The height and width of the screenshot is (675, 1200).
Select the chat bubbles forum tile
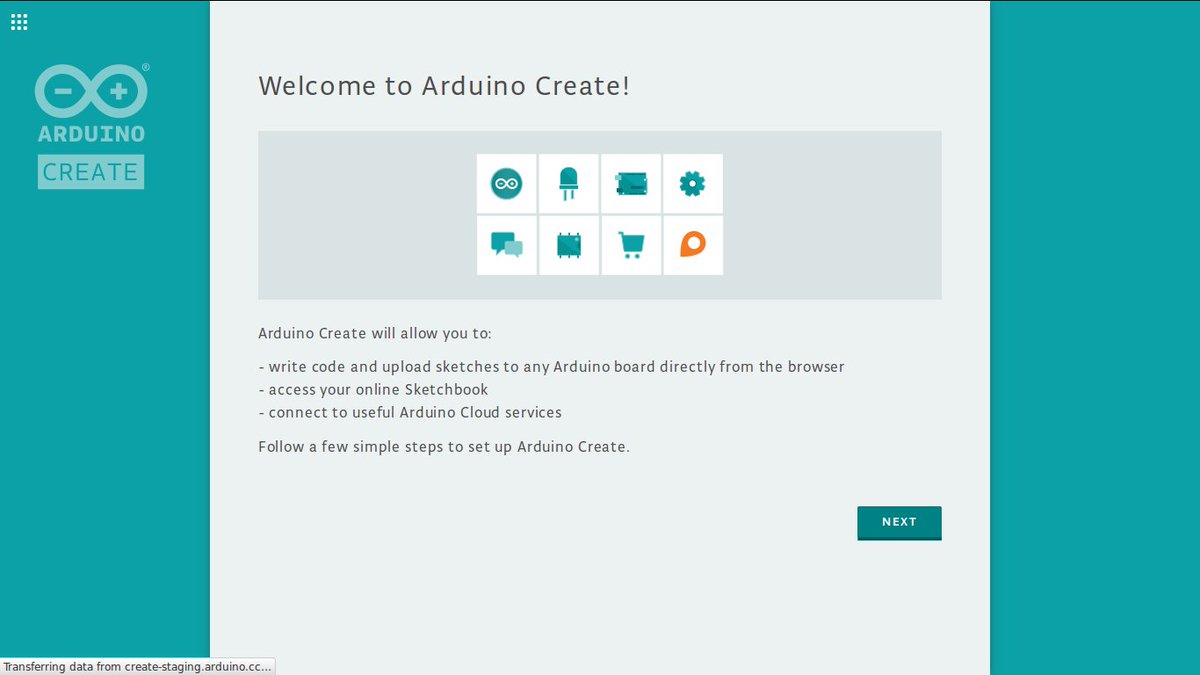click(x=507, y=245)
